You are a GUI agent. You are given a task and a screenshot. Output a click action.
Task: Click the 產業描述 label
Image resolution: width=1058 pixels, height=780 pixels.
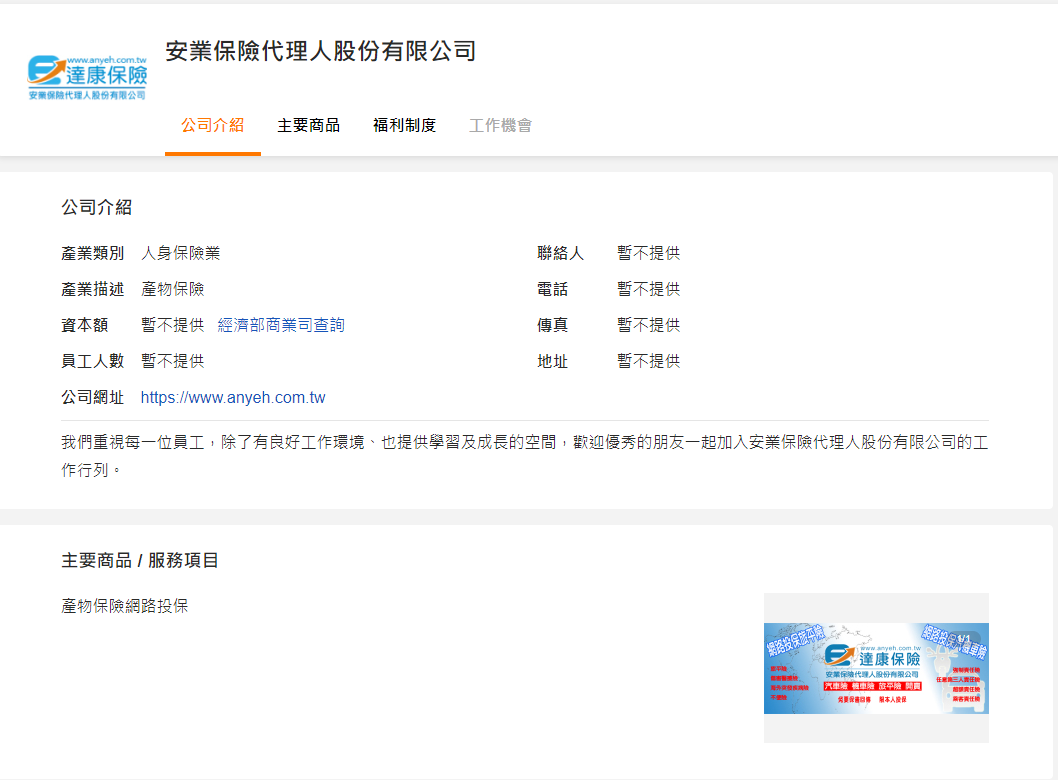pyautogui.click(x=92, y=289)
